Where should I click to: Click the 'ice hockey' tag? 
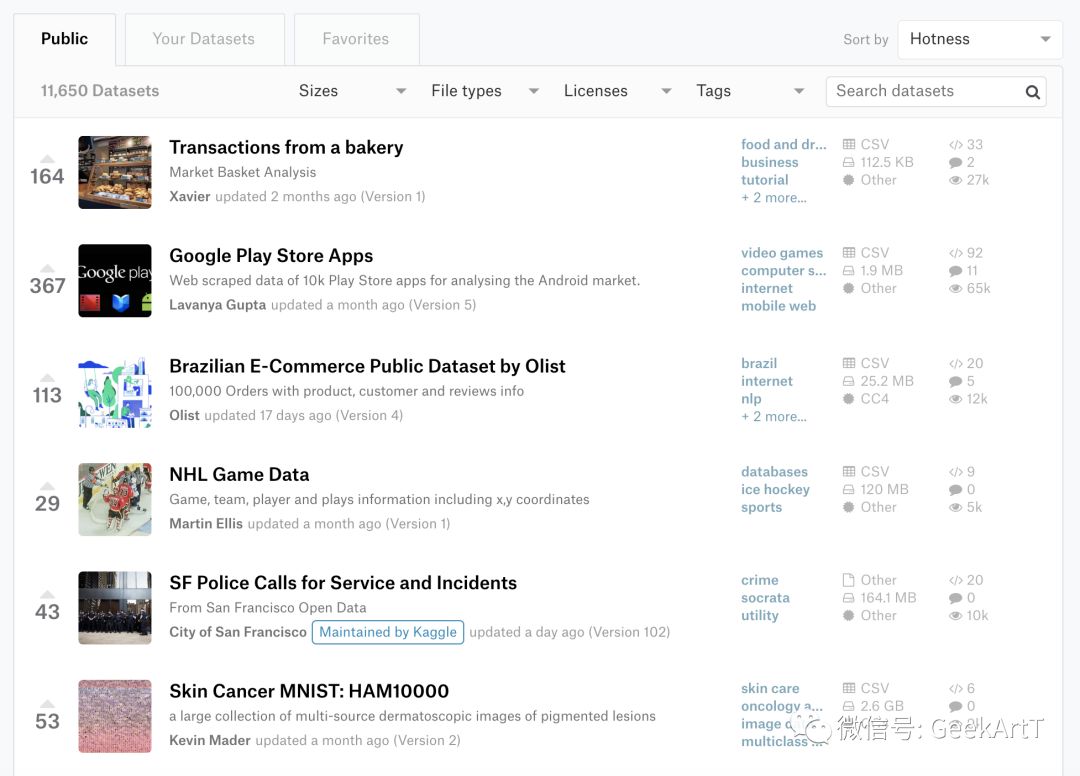[775, 490]
